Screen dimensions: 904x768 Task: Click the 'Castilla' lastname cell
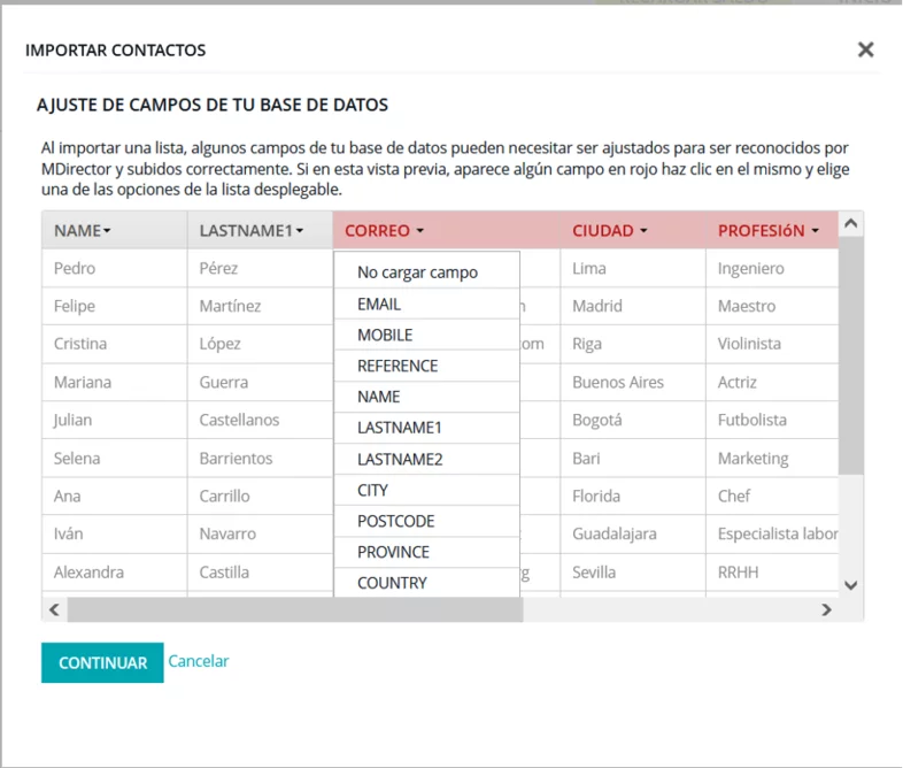pos(260,572)
